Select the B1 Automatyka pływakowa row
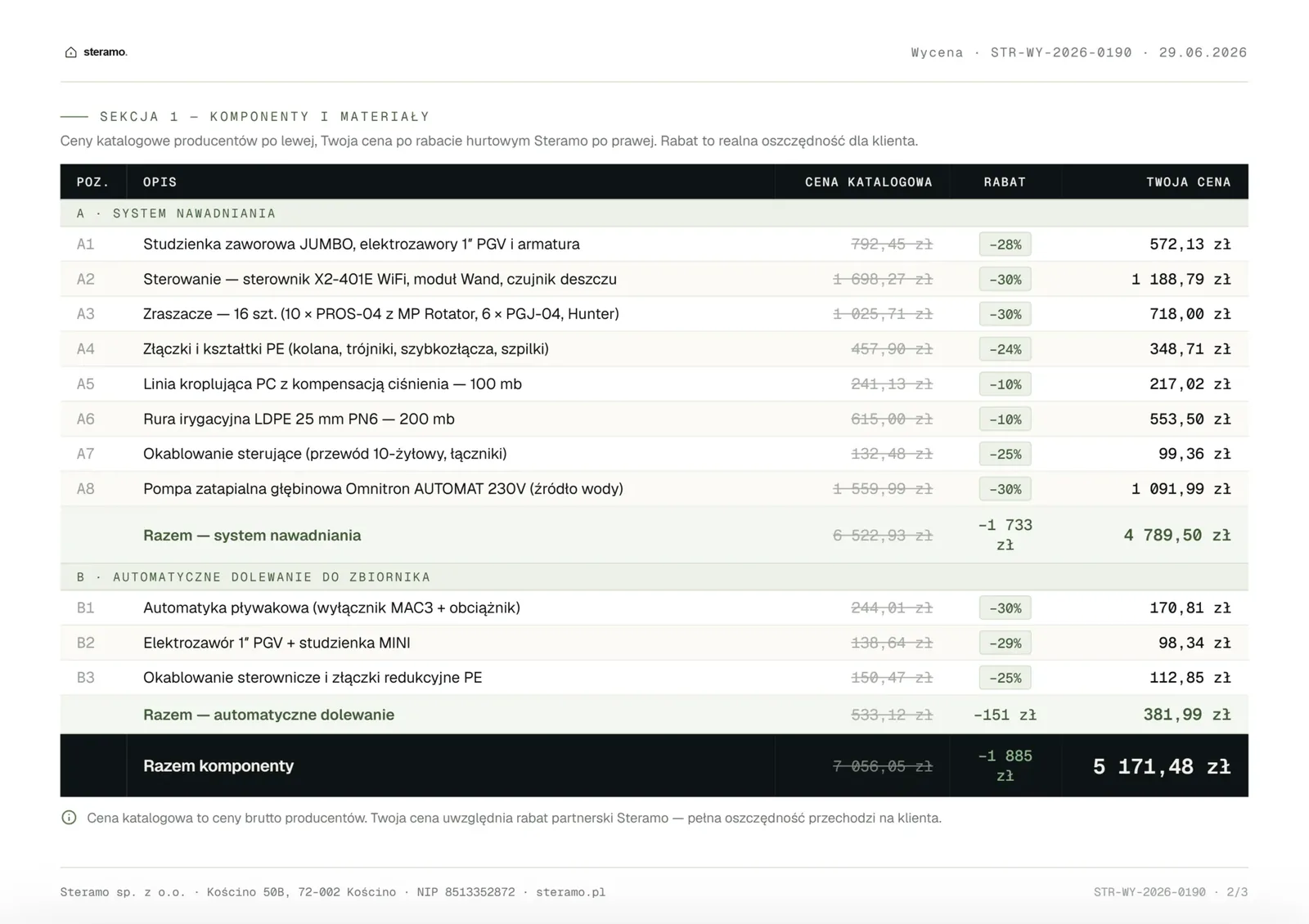Image resolution: width=1309 pixels, height=924 pixels. [x=654, y=608]
